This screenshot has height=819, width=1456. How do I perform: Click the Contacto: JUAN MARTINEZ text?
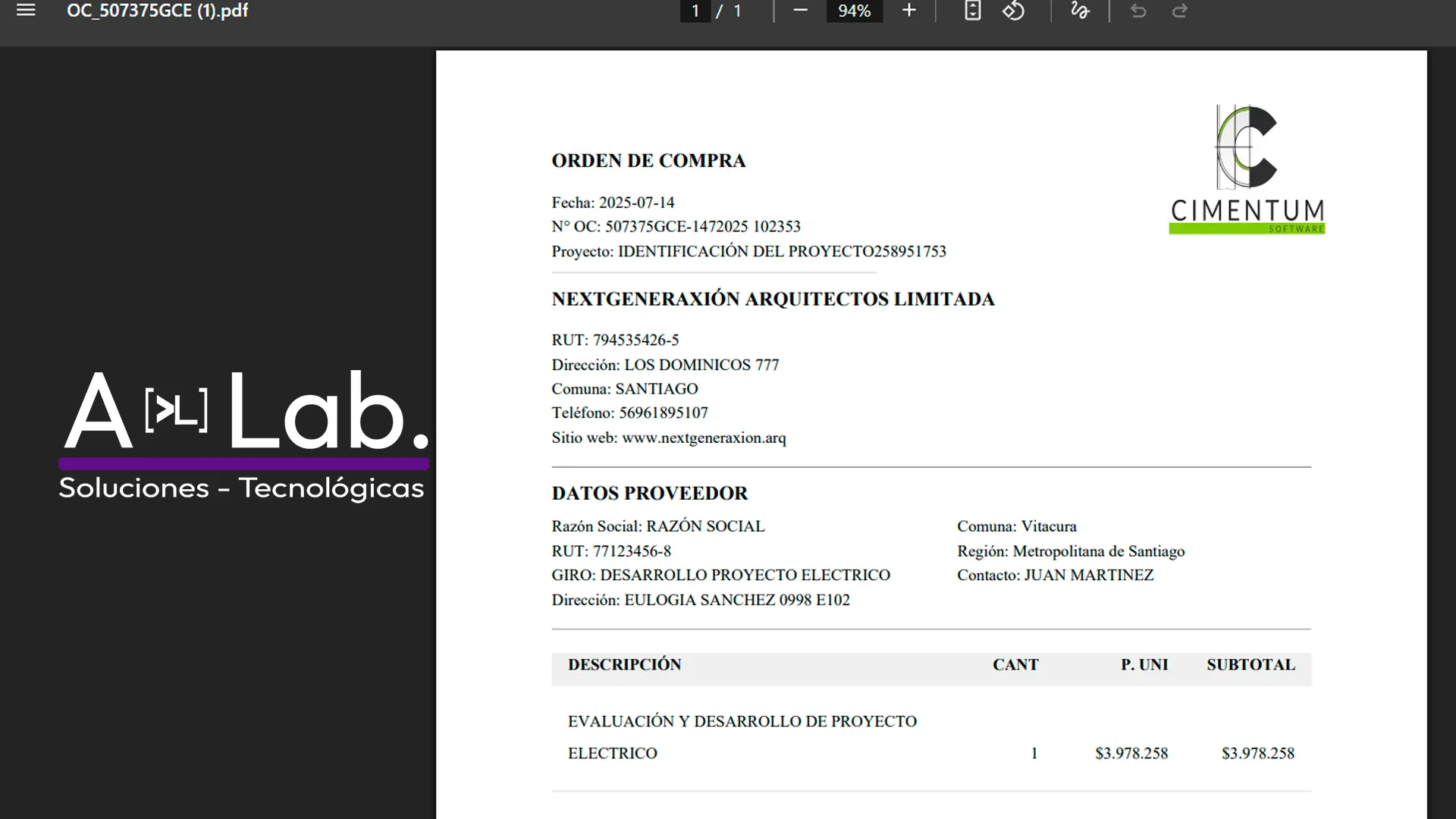tap(1055, 575)
